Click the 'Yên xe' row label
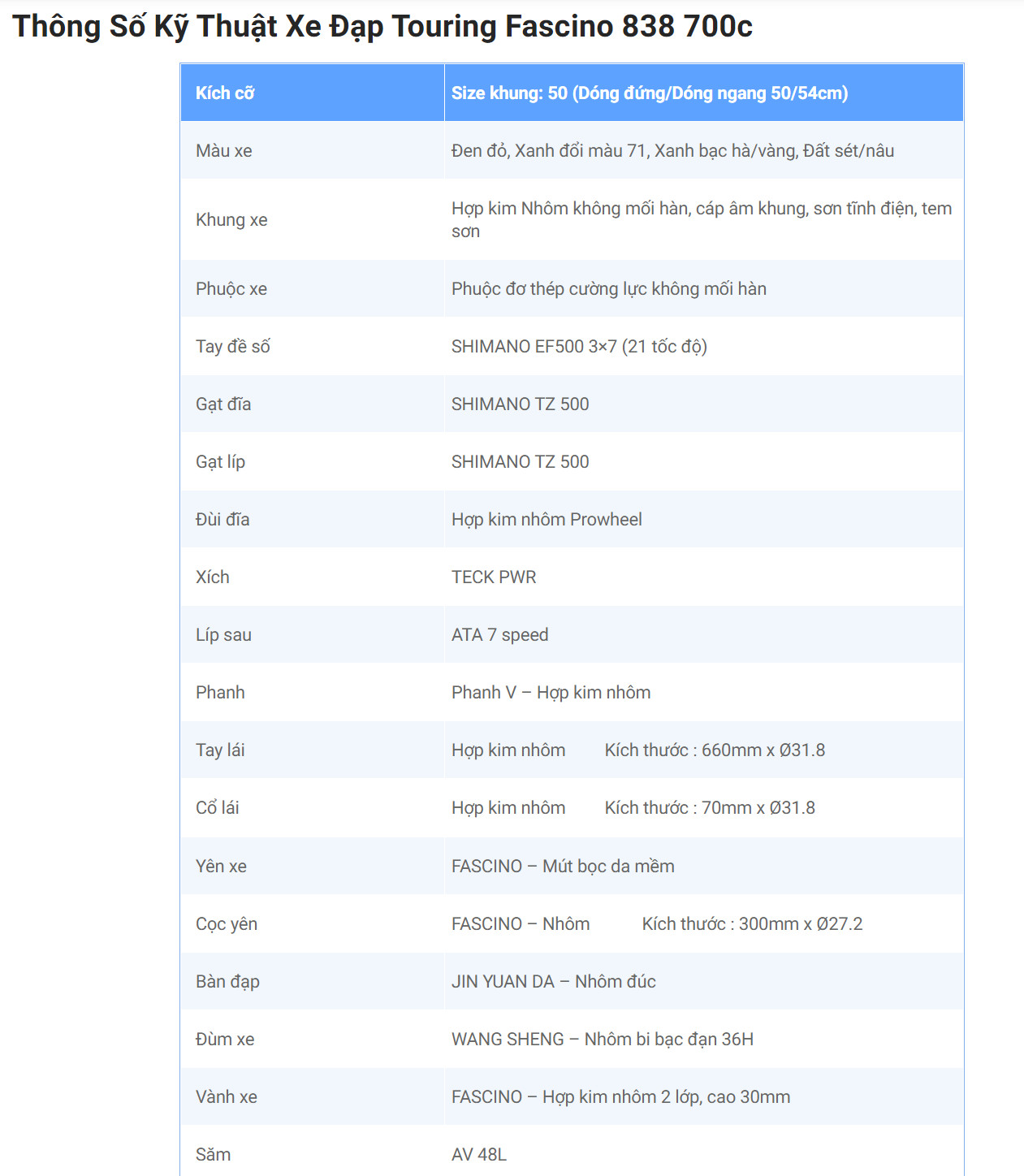 [221, 866]
